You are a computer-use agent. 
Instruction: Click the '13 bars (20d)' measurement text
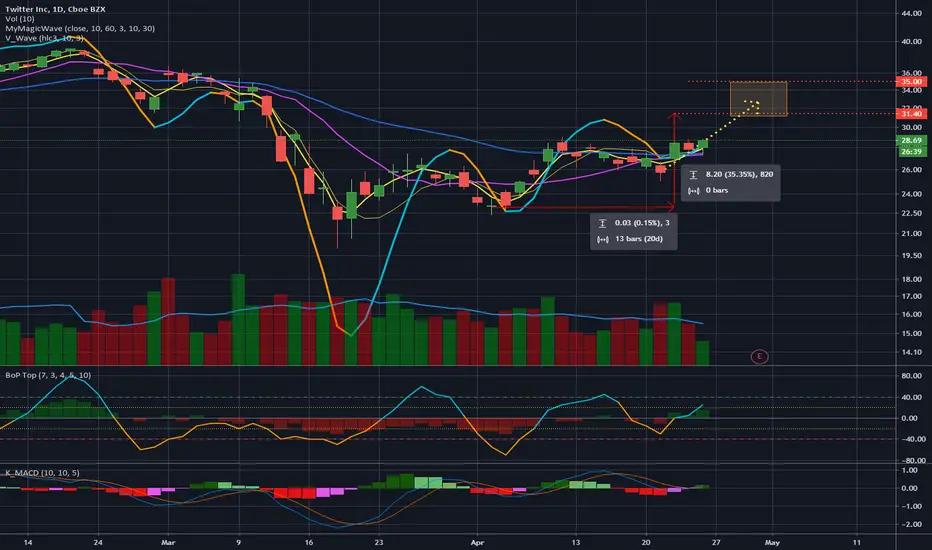[638, 239]
